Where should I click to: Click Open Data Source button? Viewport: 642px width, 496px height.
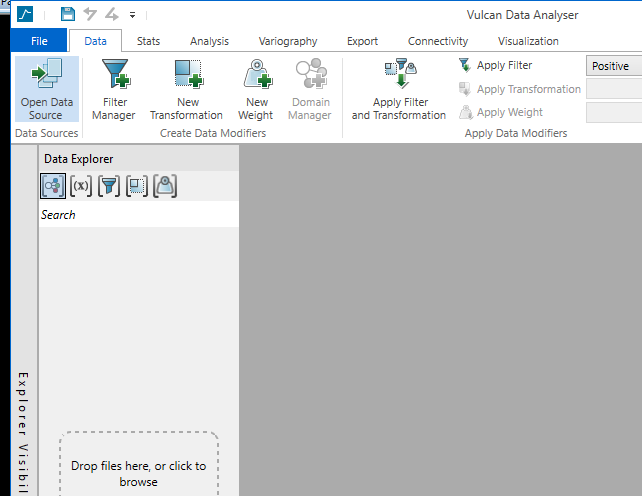tap(47, 89)
